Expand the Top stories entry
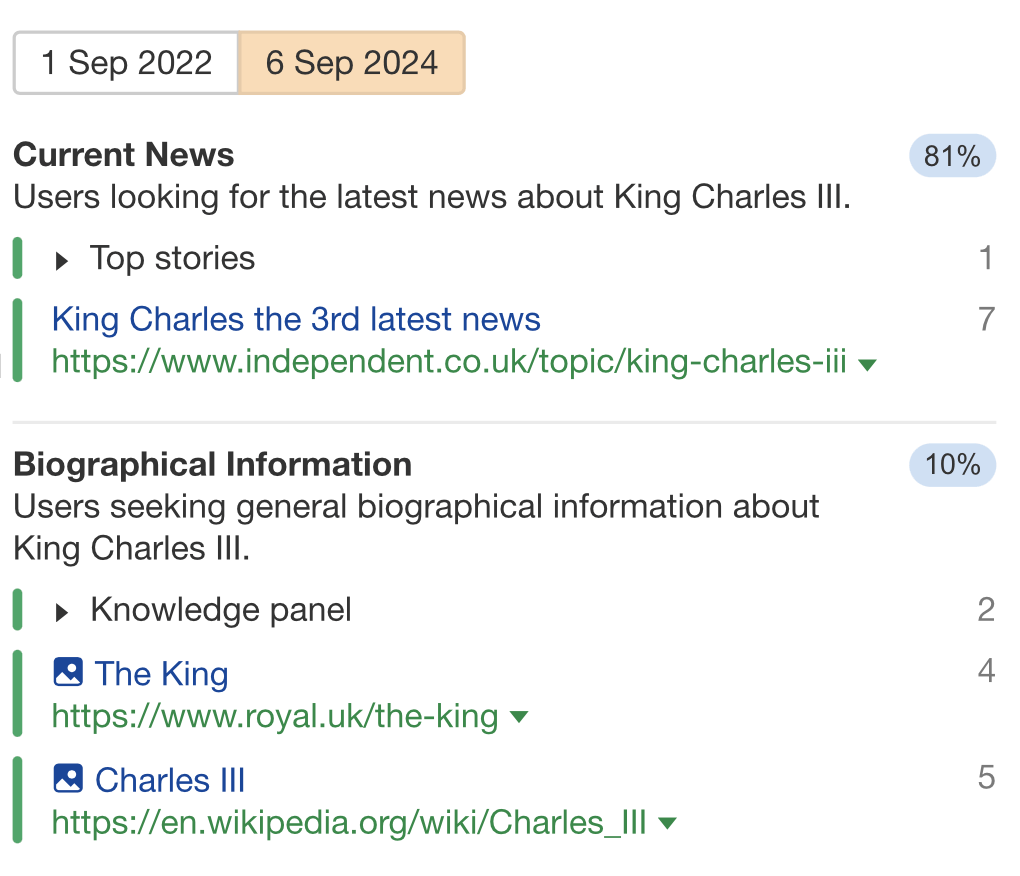 61,258
